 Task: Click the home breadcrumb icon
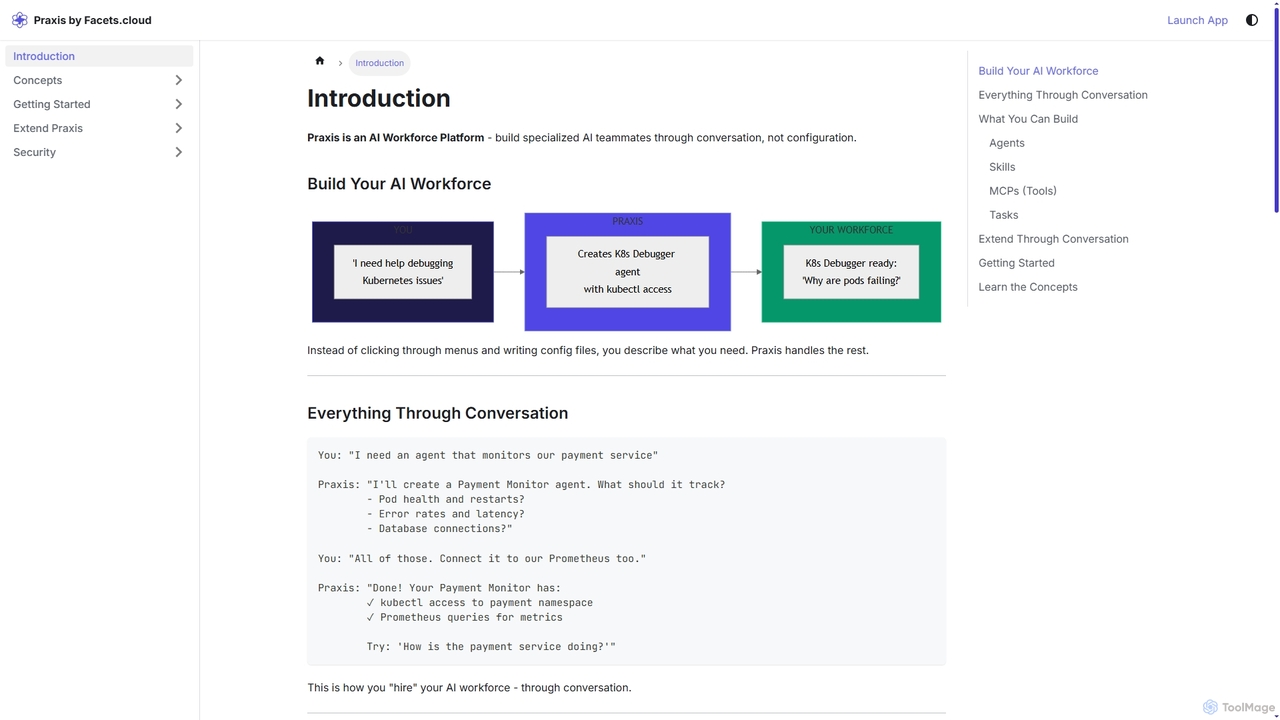(320, 61)
